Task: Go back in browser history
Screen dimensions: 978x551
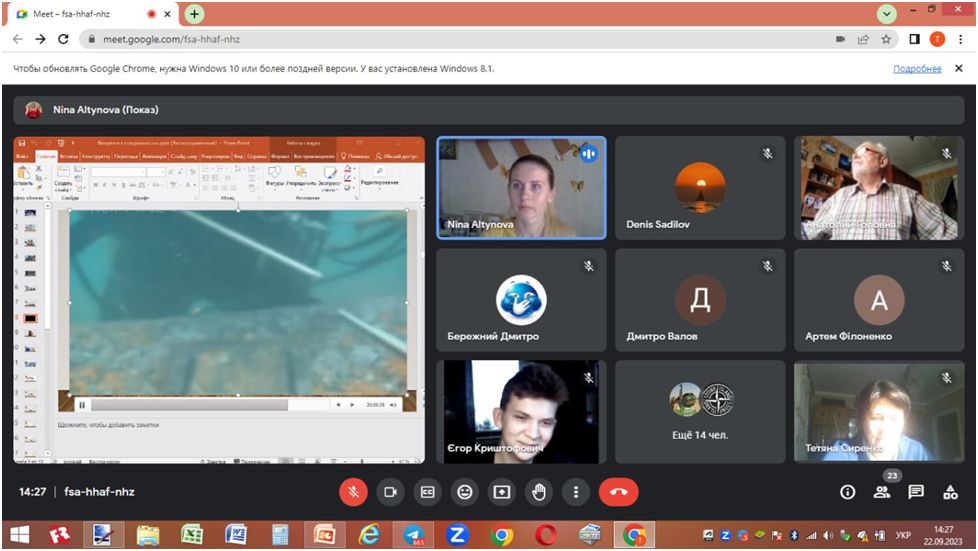Action: 18,39
